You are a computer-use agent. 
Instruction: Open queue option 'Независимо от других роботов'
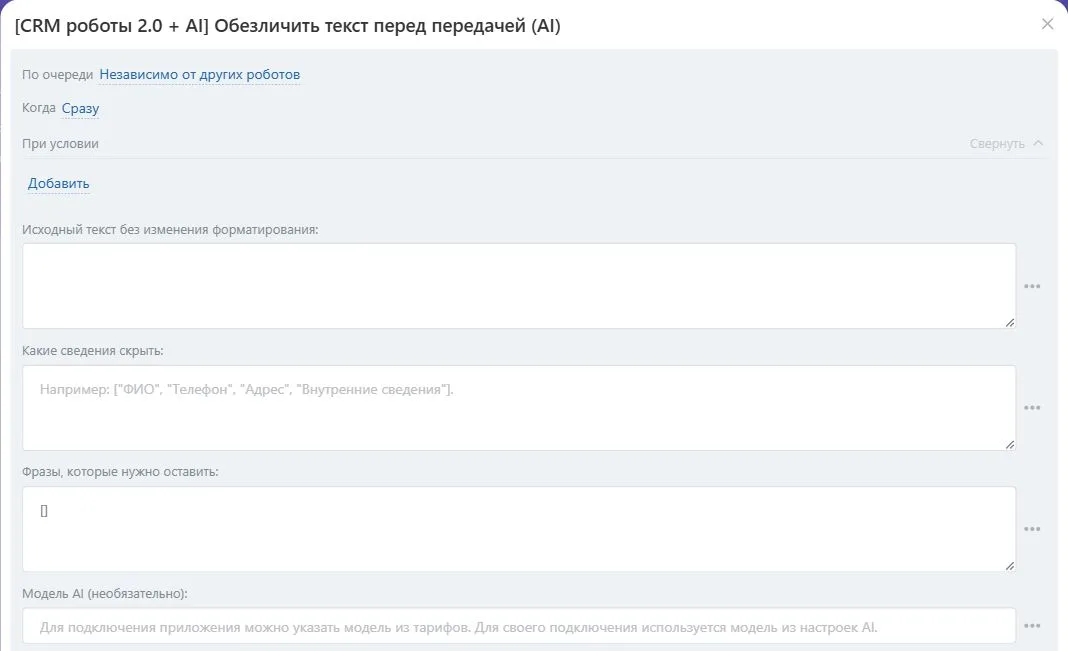200,74
